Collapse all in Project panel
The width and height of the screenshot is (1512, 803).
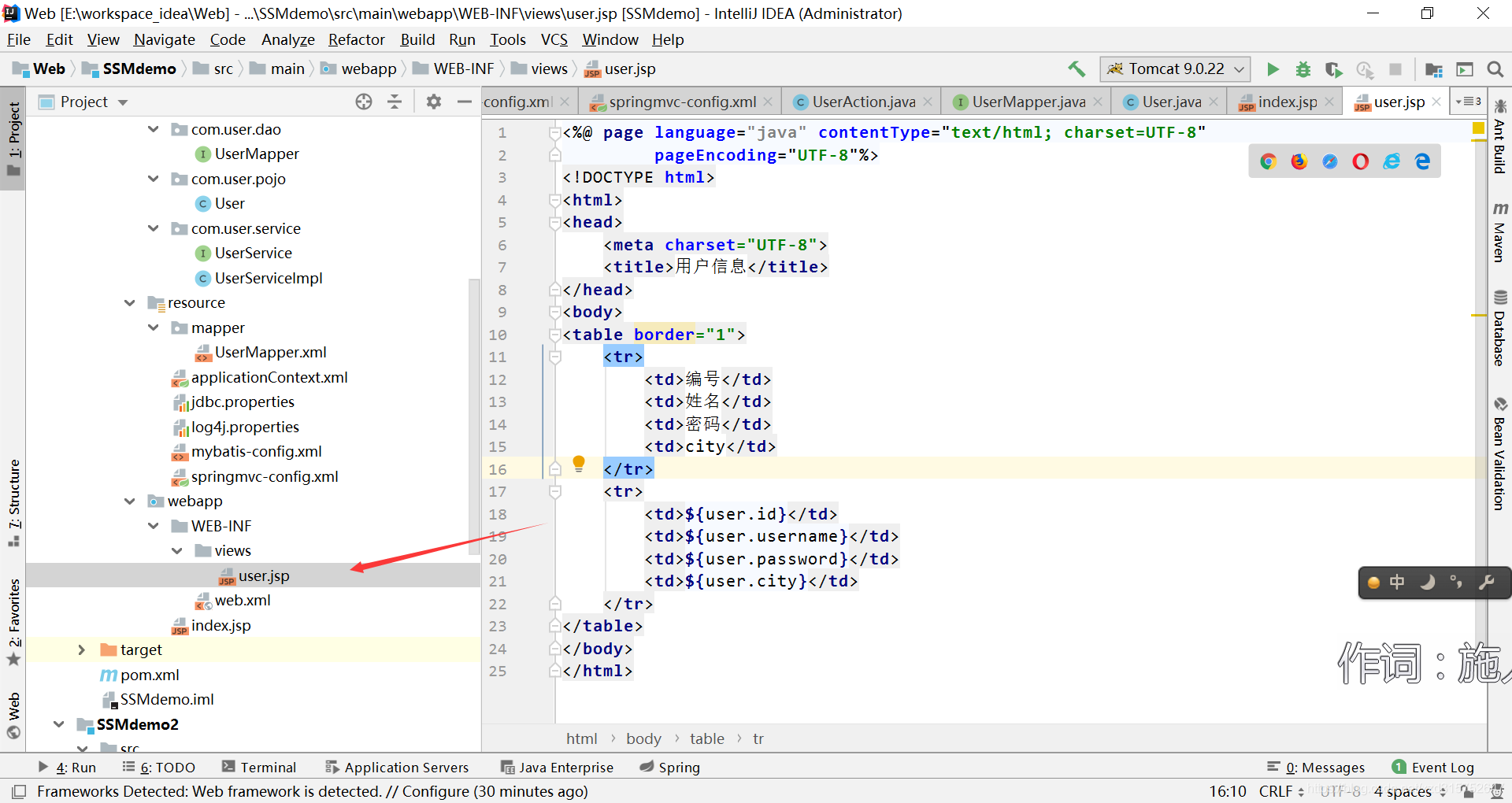click(395, 102)
